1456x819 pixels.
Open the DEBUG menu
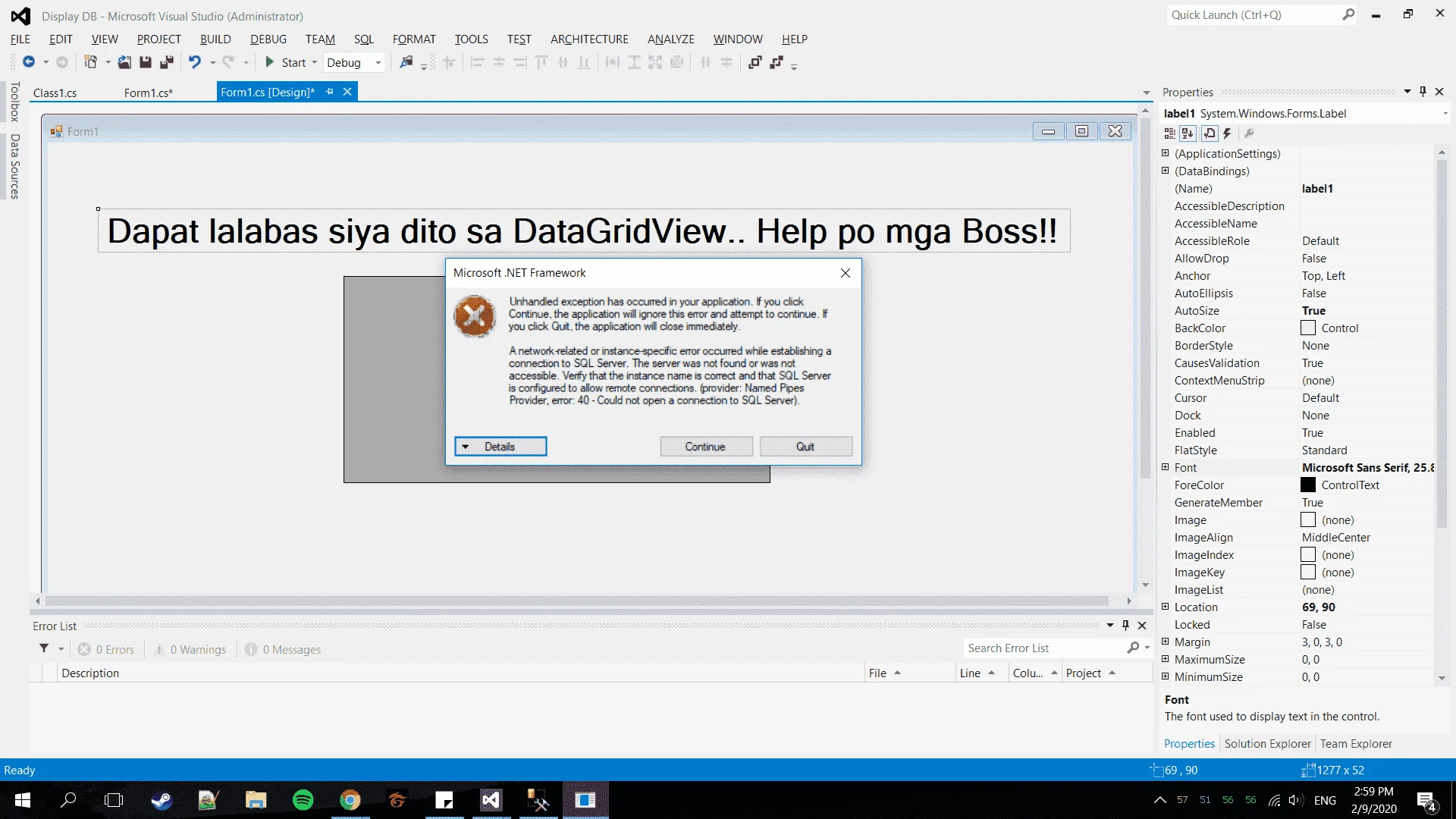pos(268,39)
